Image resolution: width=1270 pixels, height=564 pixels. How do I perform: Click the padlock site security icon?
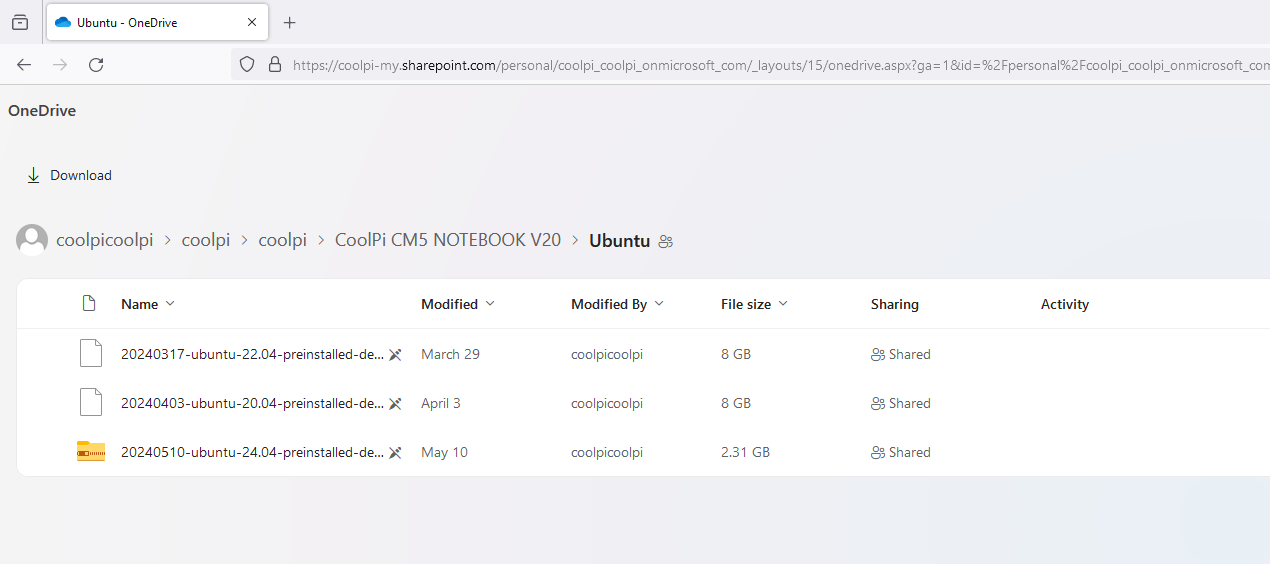point(275,65)
